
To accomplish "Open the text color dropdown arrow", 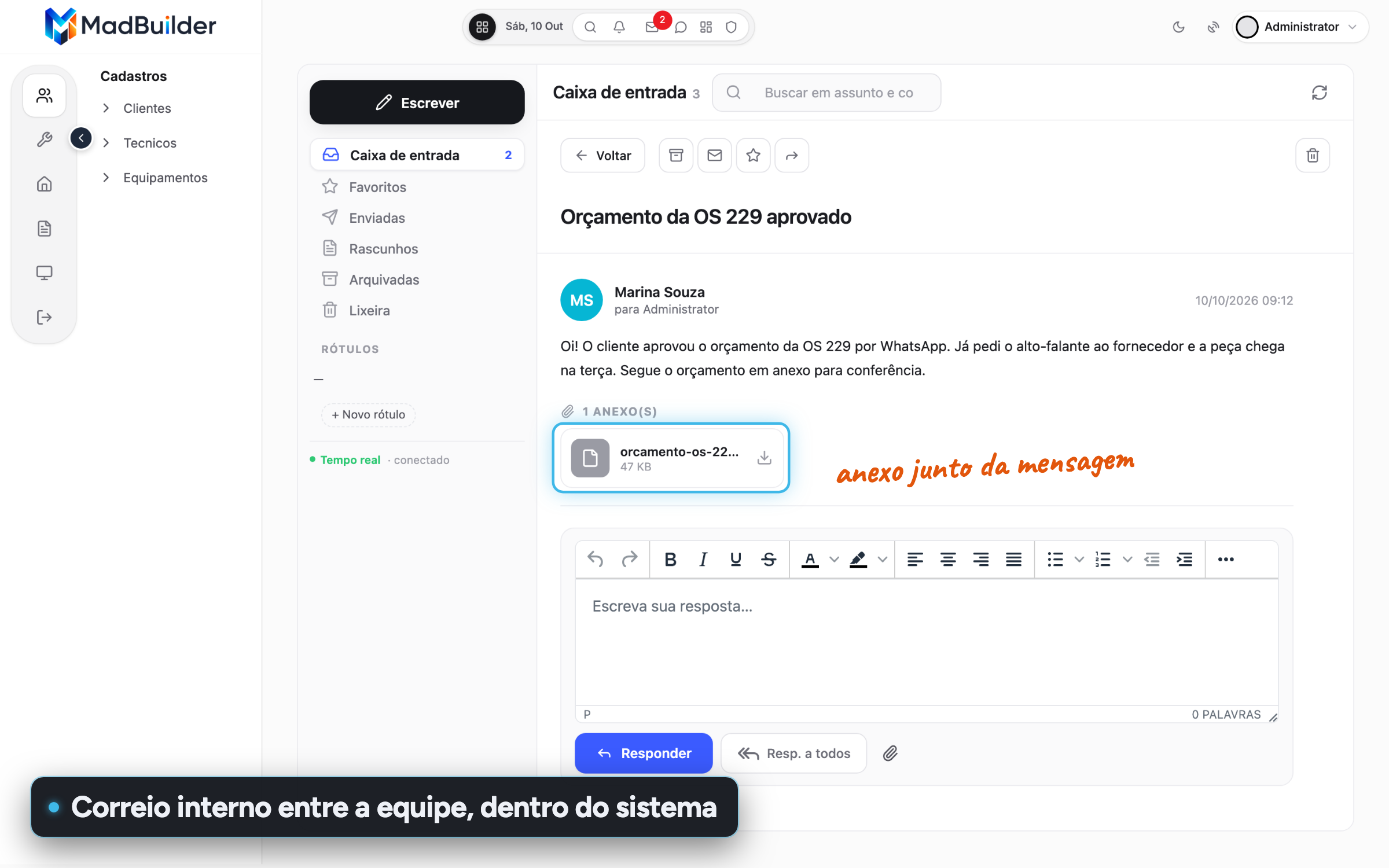I will point(834,559).
